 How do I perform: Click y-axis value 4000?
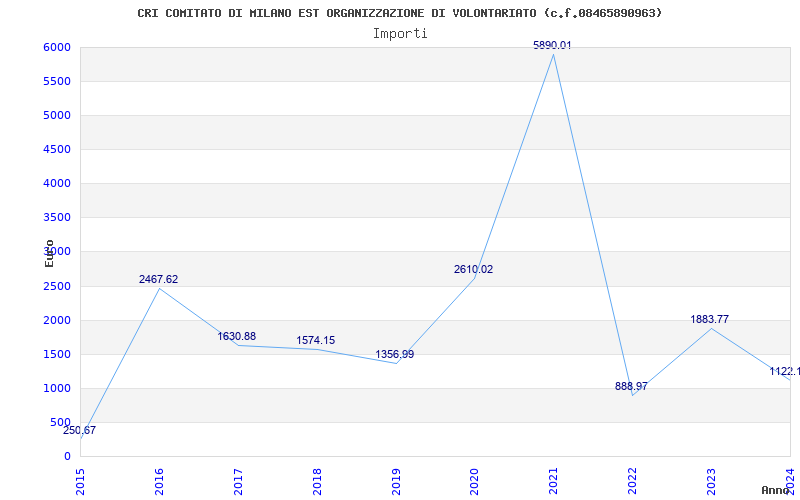pyautogui.click(x=57, y=183)
